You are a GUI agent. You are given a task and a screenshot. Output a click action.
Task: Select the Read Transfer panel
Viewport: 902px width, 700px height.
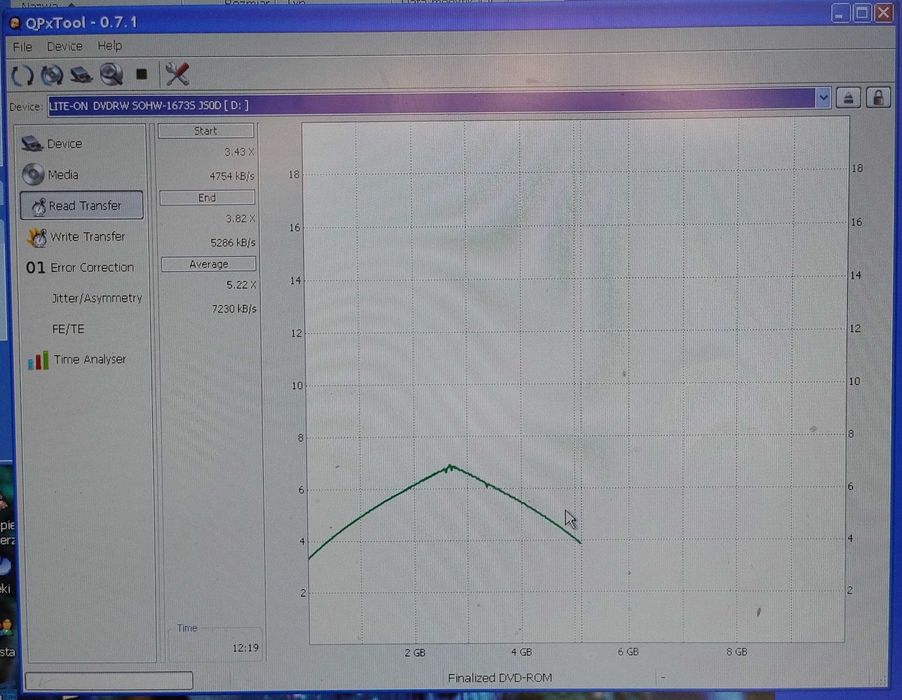(81, 205)
